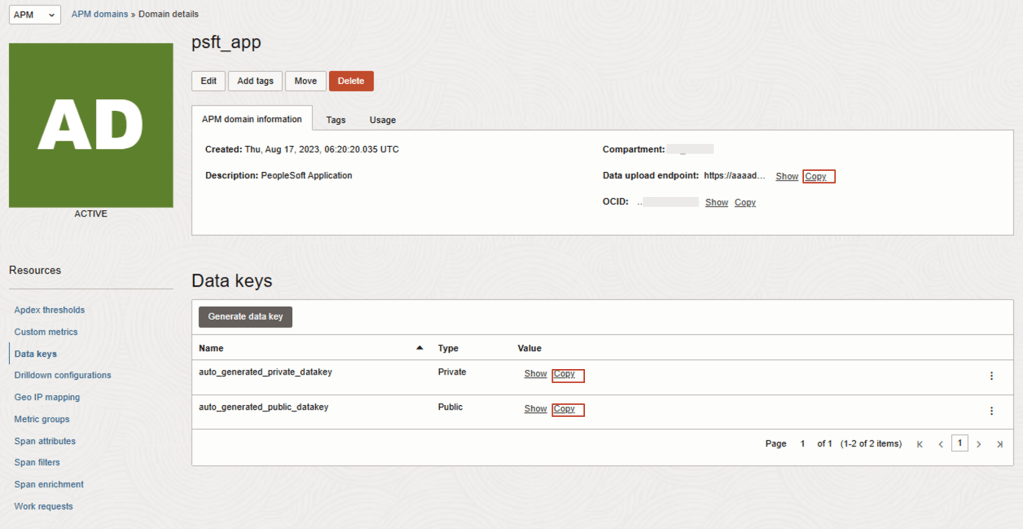The width and height of the screenshot is (1023, 529).
Task: Jump to last page of data keys
Action: click(999, 444)
